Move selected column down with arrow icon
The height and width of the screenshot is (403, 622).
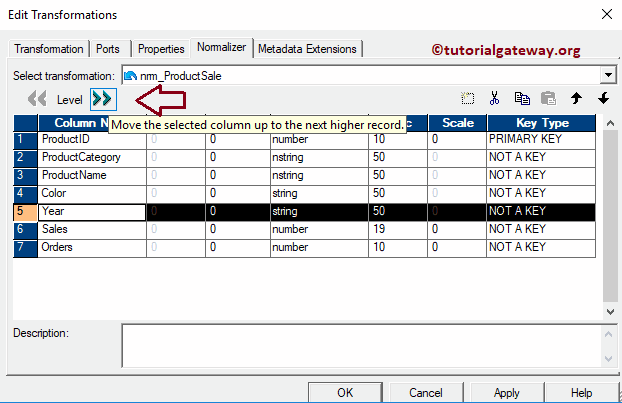[603, 98]
